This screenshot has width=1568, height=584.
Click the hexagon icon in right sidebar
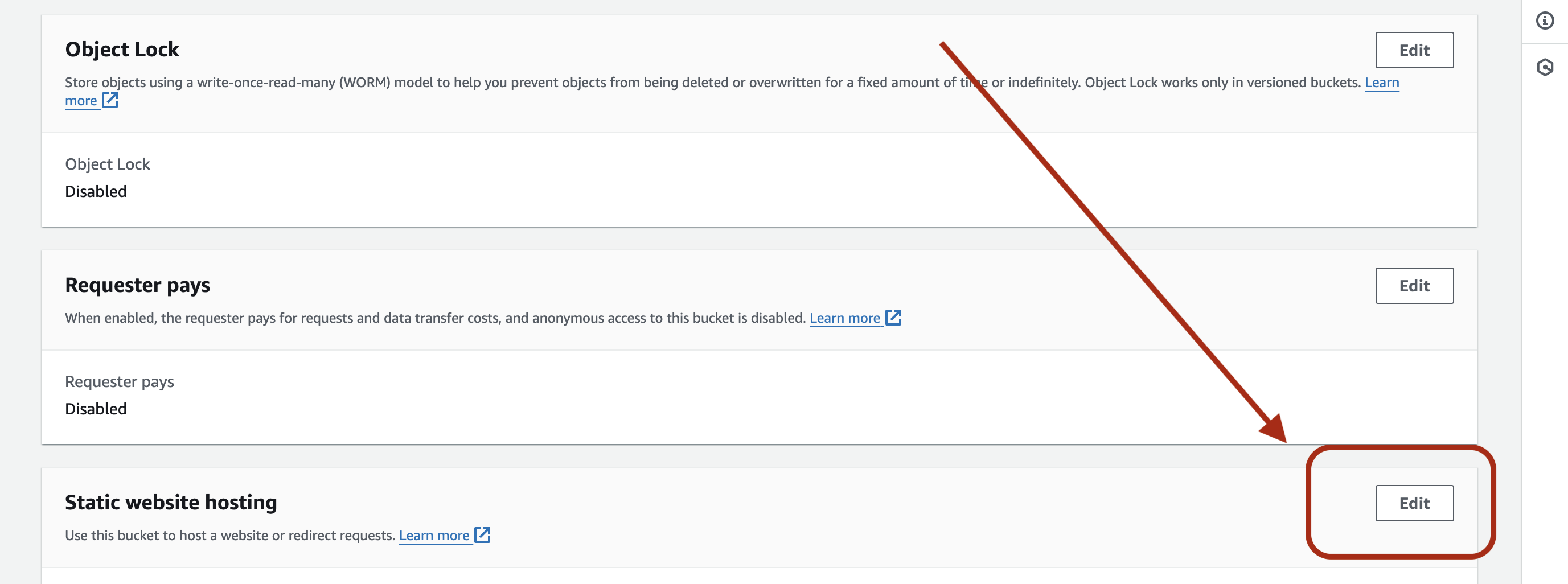tap(1544, 67)
